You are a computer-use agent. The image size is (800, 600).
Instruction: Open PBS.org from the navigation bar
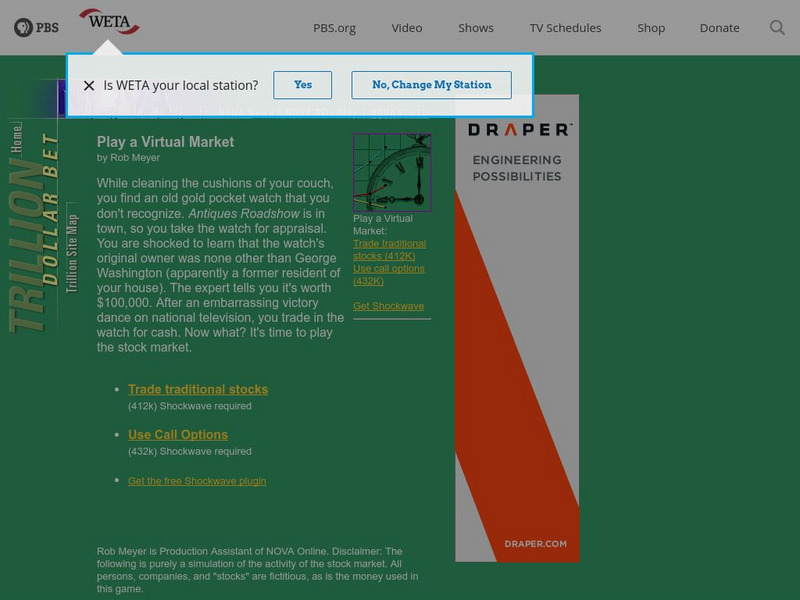point(333,28)
